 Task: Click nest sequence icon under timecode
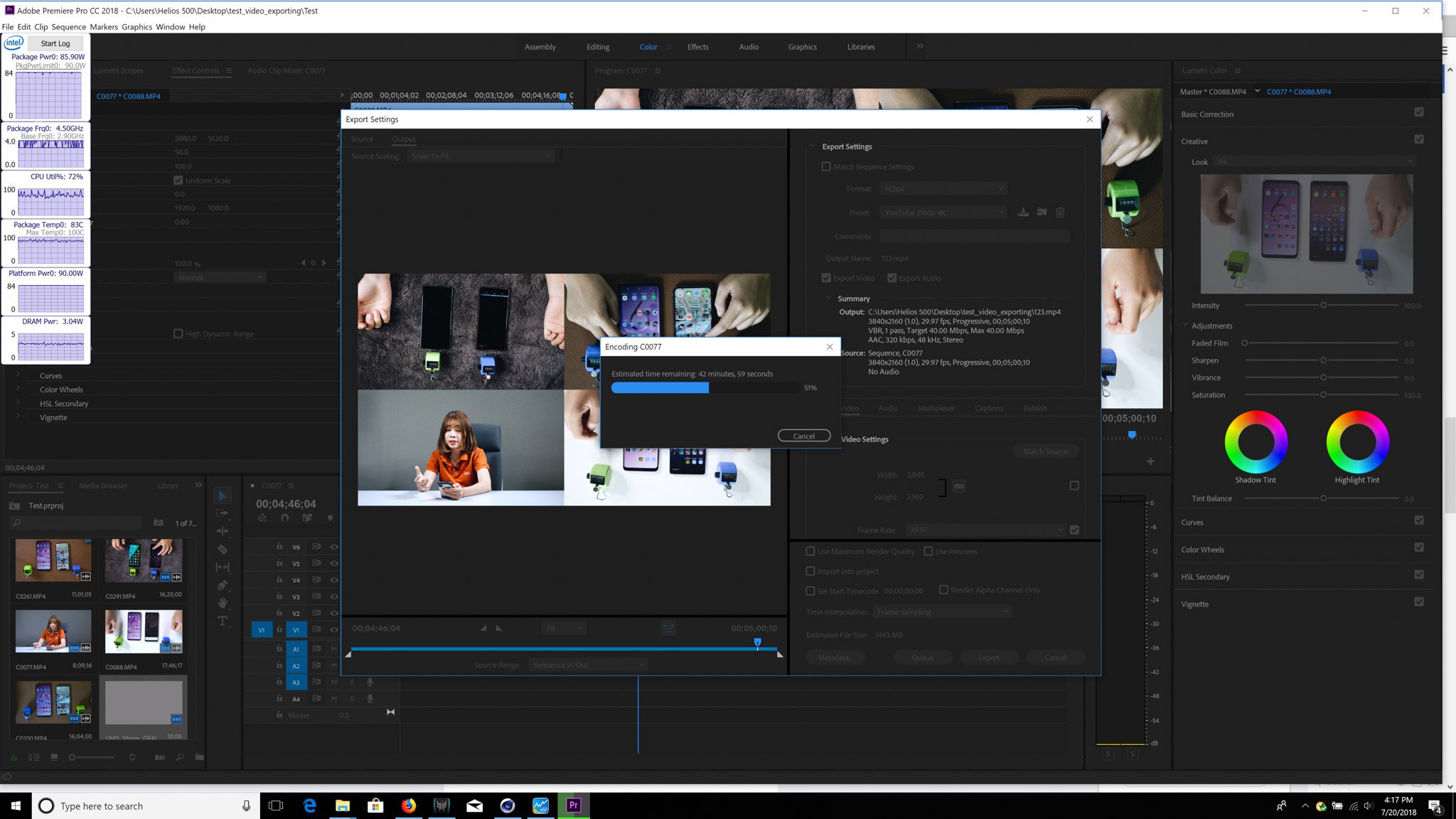coord(262,518)
